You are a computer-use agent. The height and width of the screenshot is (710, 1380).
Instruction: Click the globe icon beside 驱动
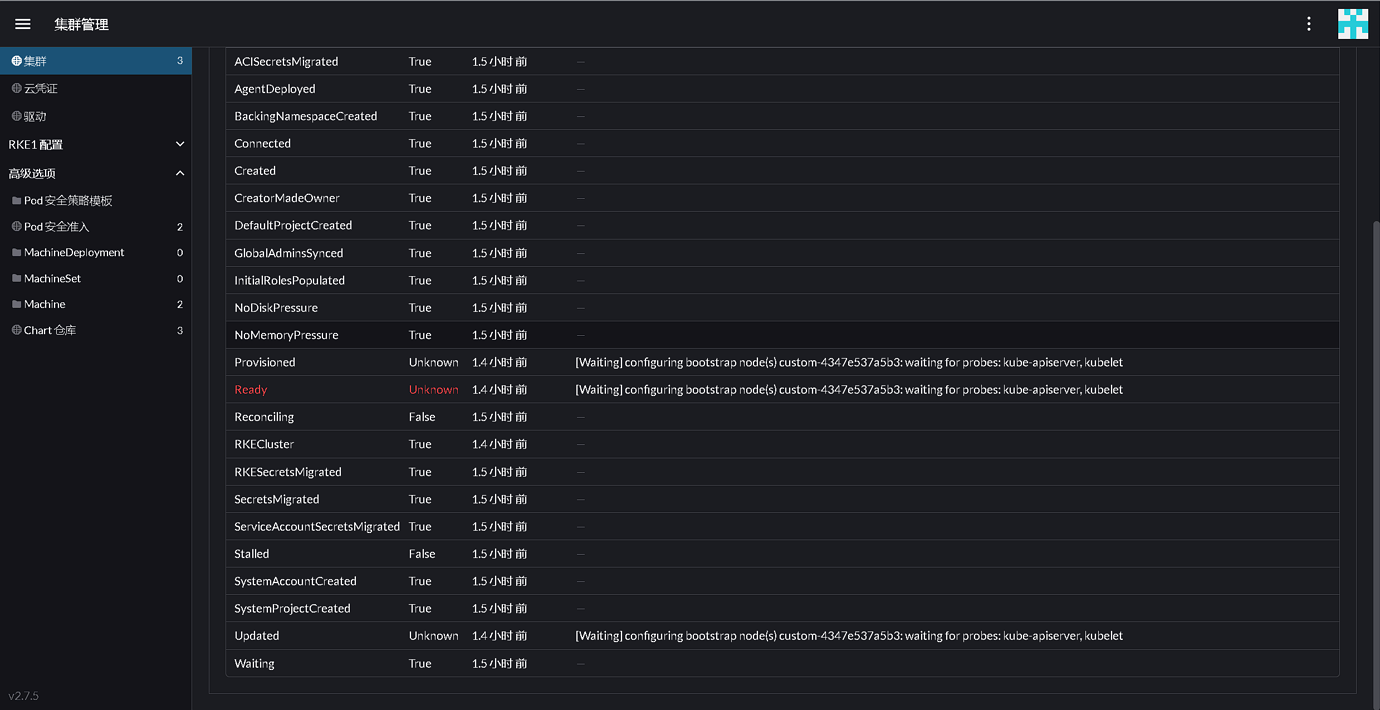click(16, 117)
